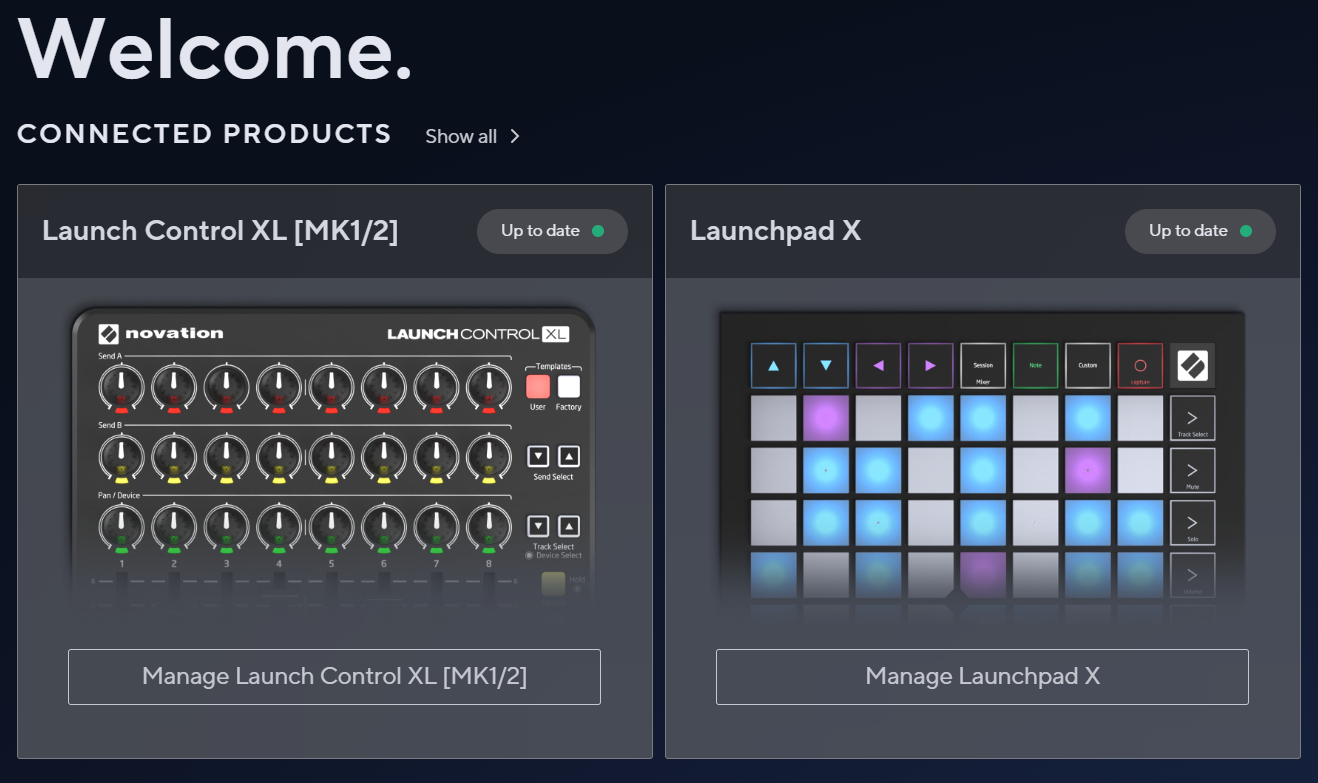The height and width of the screenshot is (783, 1318).
Task: Click the green status dot on Launch Control XL
Action: click(x=598, y=231)
